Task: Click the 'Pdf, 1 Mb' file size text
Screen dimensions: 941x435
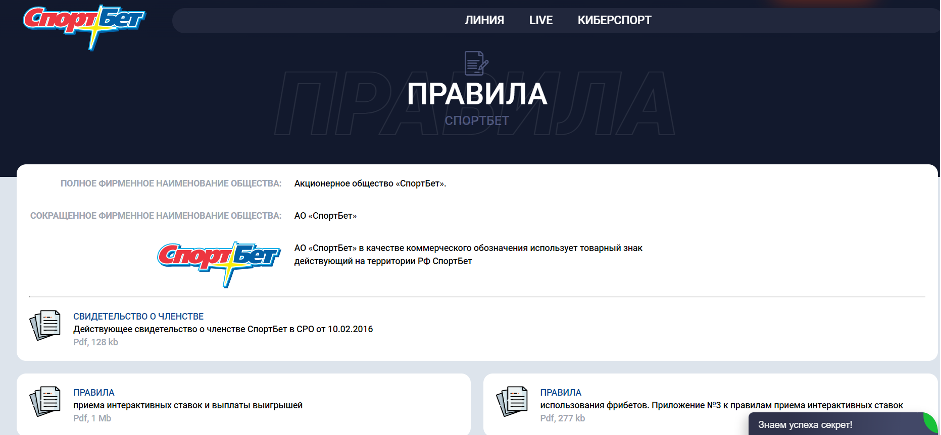Action: click(x=92, y=418)
